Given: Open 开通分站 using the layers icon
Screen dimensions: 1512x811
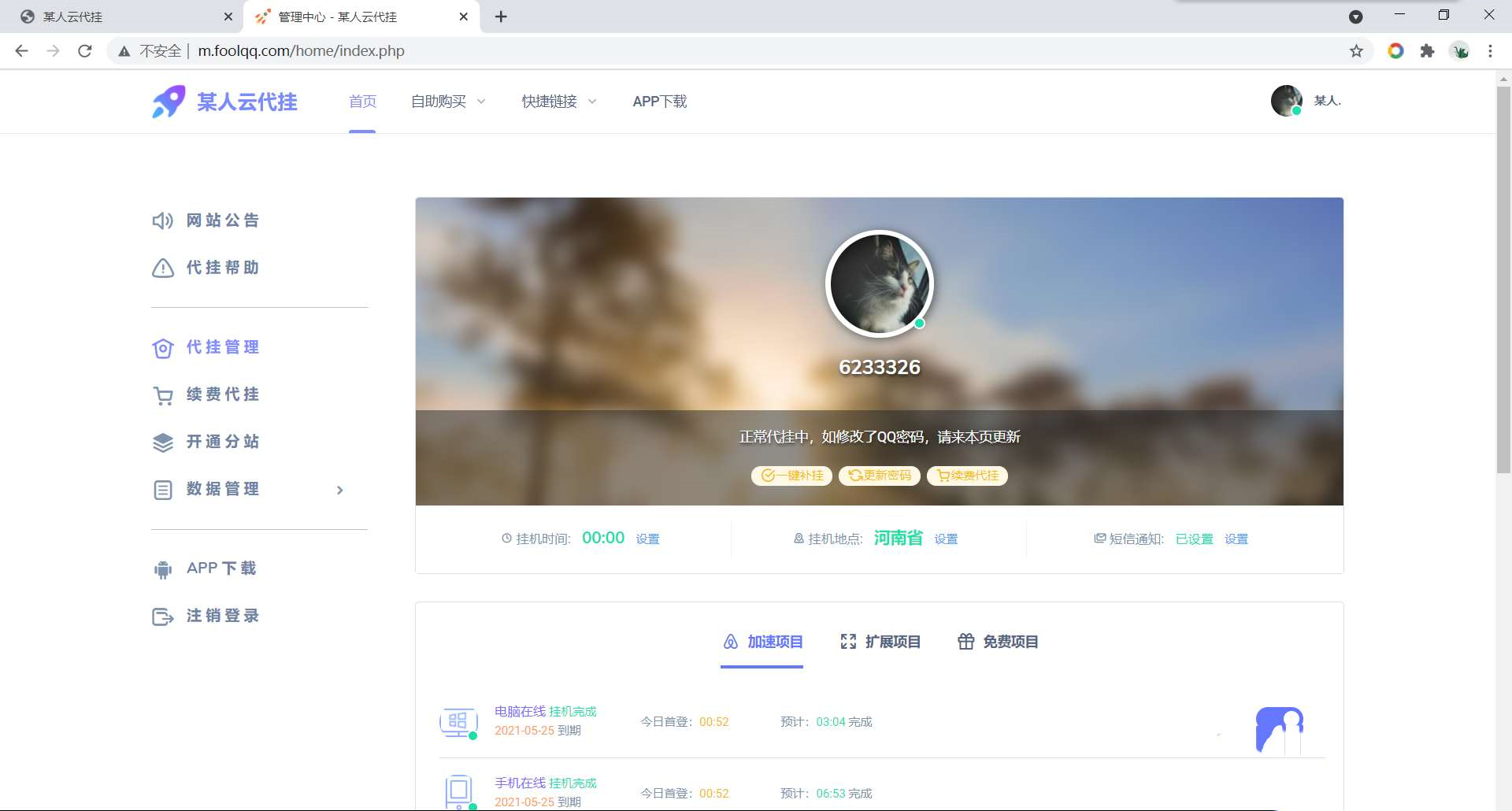Looking at the screenshot, I should tap(162, 443).
